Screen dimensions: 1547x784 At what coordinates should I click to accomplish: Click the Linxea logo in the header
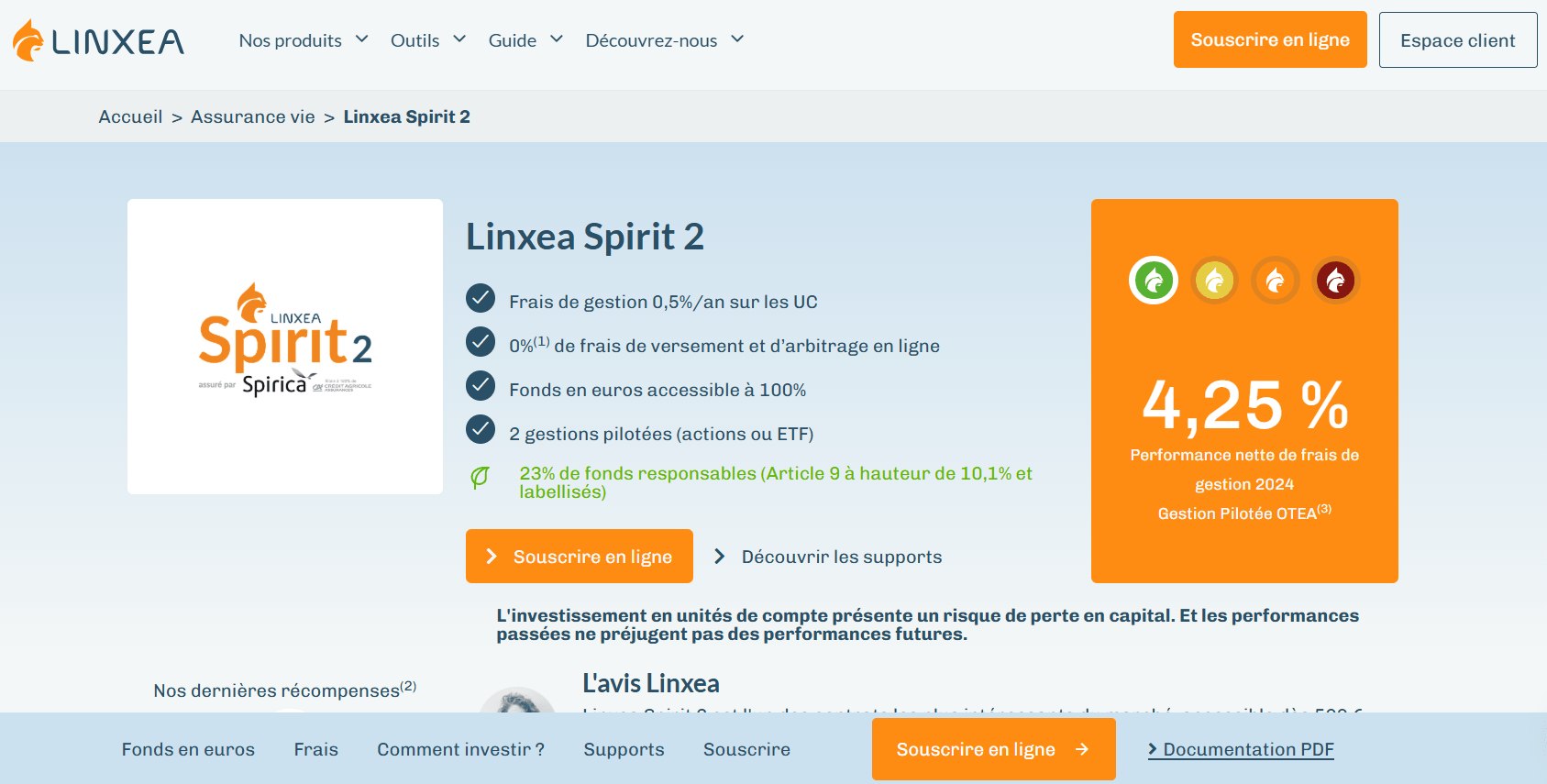(x=98, y=40)
